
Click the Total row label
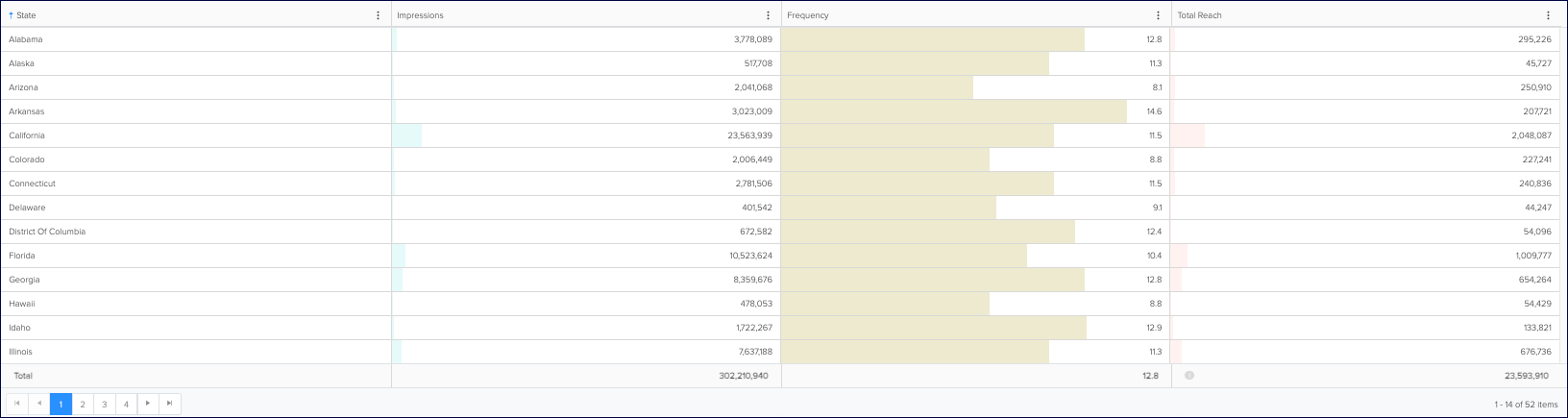click(22, 376)
